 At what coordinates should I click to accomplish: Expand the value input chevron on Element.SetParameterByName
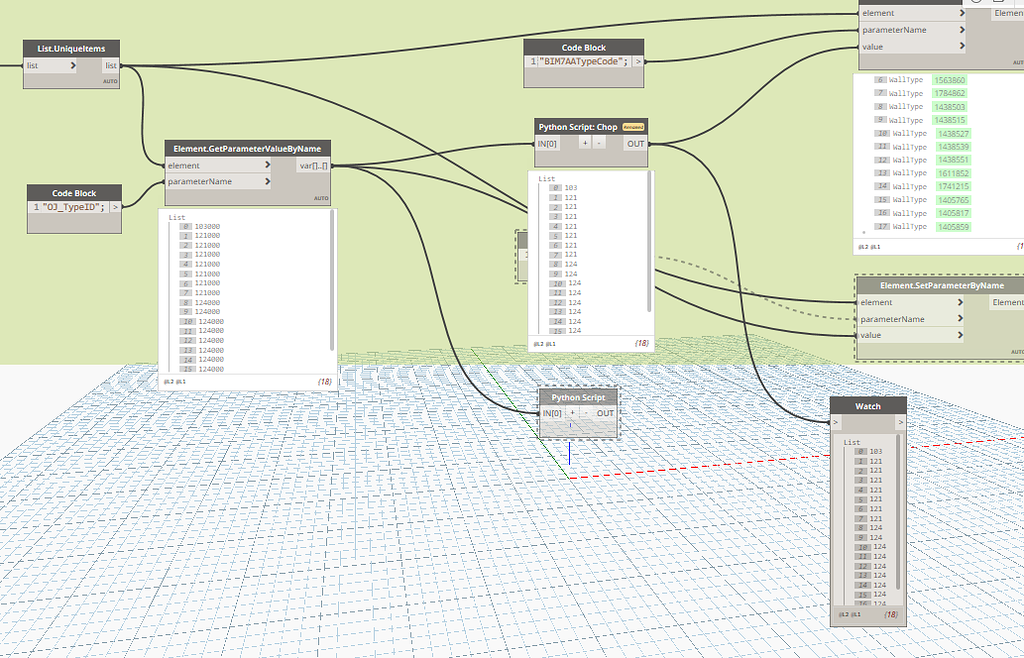(x=962, y=335)
